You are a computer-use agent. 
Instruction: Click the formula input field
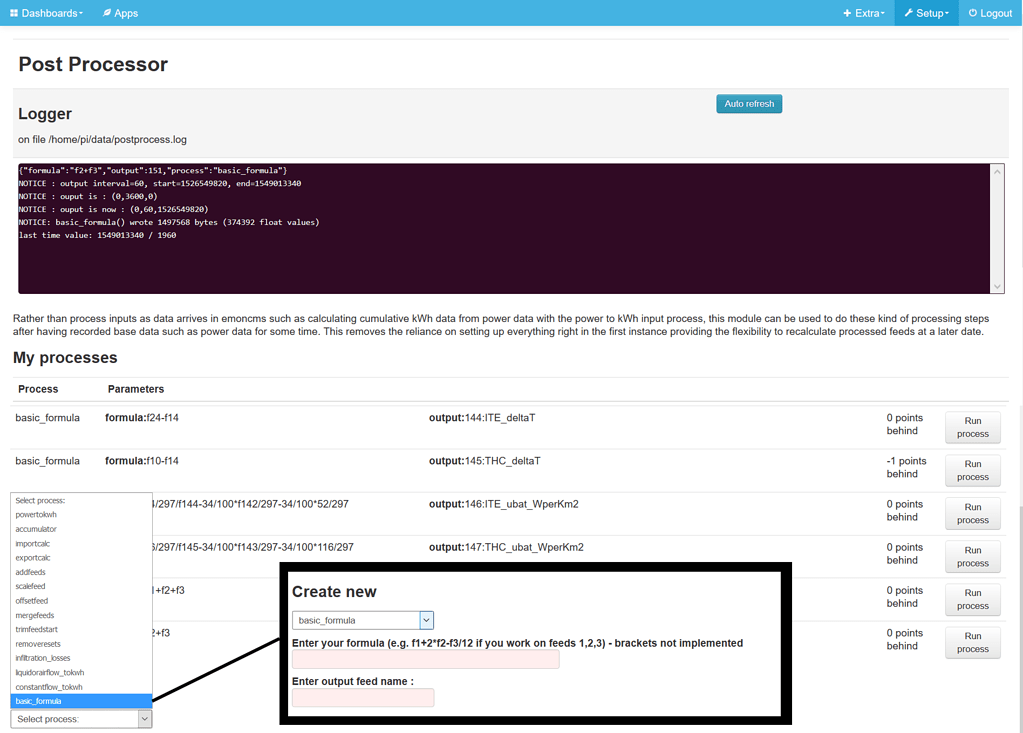click(427, 659)
